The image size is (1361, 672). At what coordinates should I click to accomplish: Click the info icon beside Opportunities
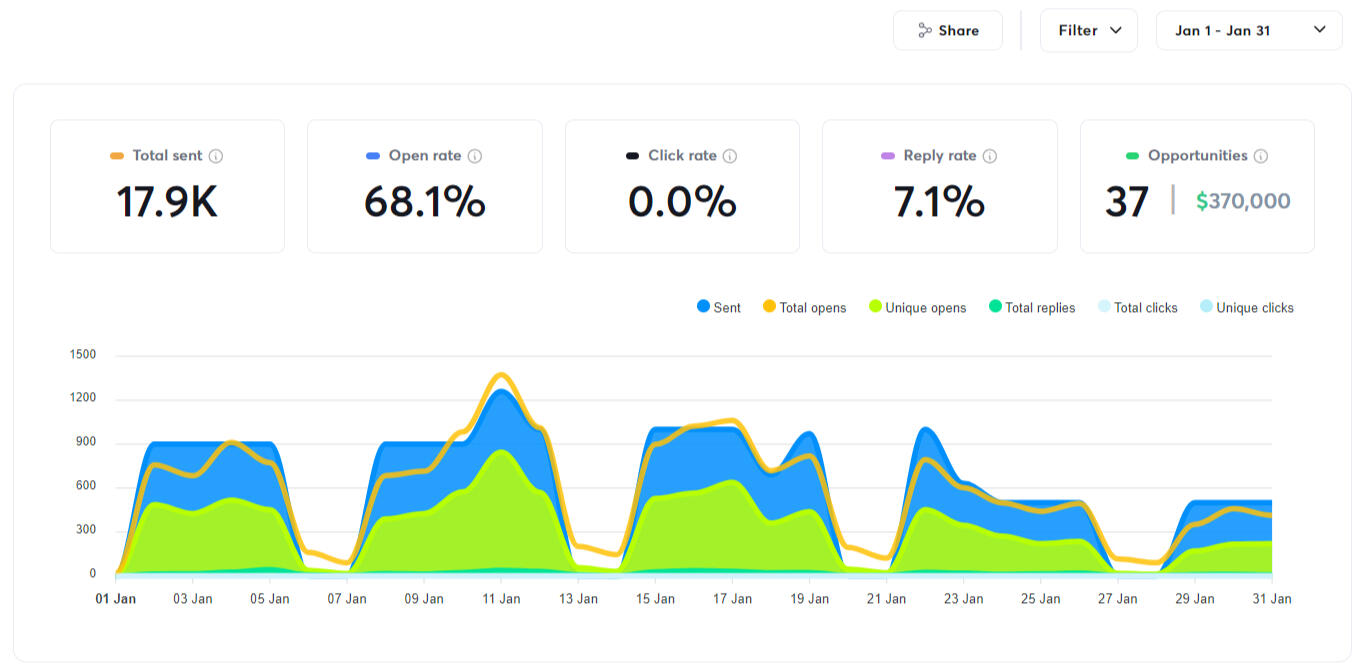pyautogui.click(x=1261, y=156)
